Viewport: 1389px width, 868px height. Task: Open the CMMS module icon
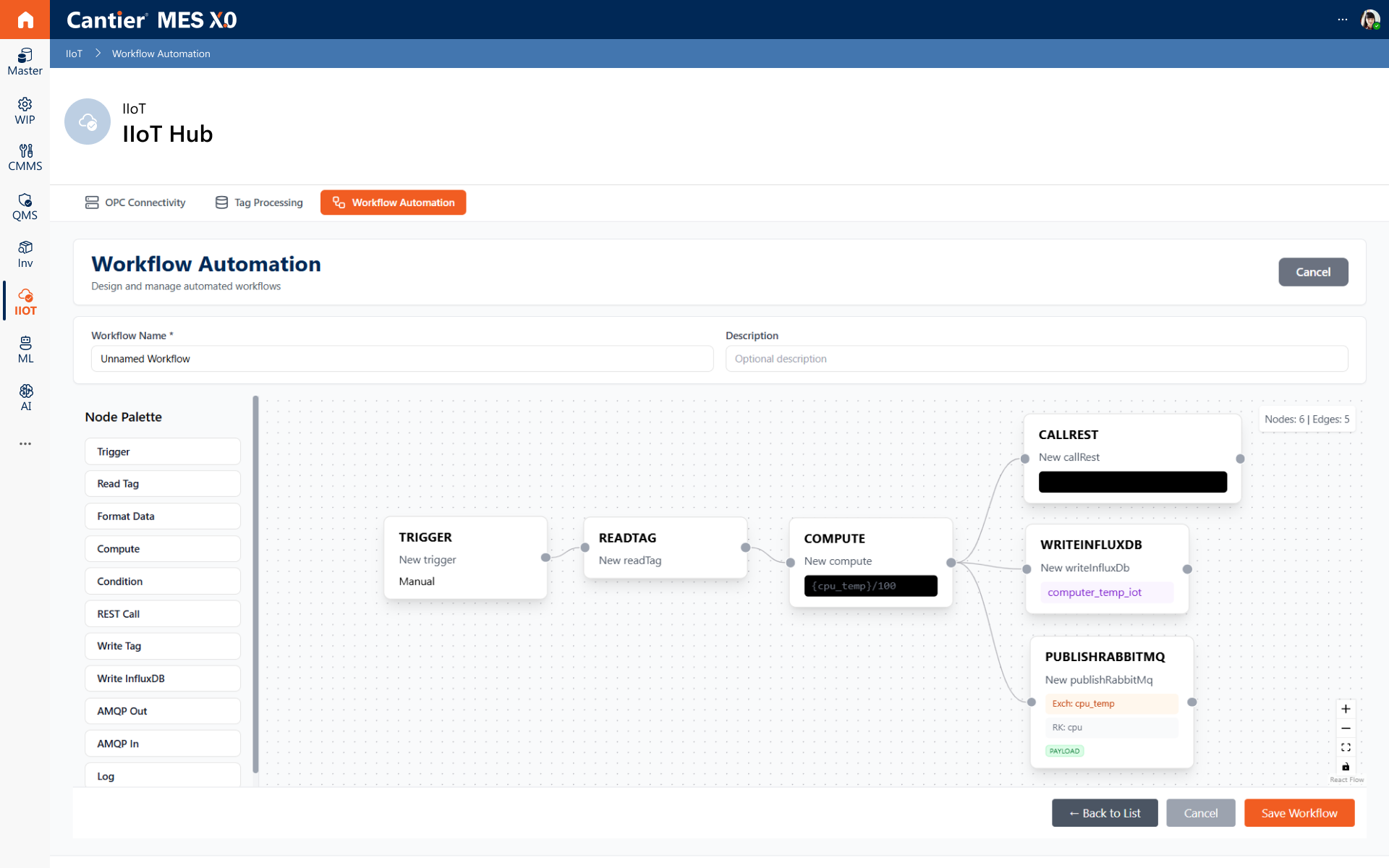(x=25, y=158)
